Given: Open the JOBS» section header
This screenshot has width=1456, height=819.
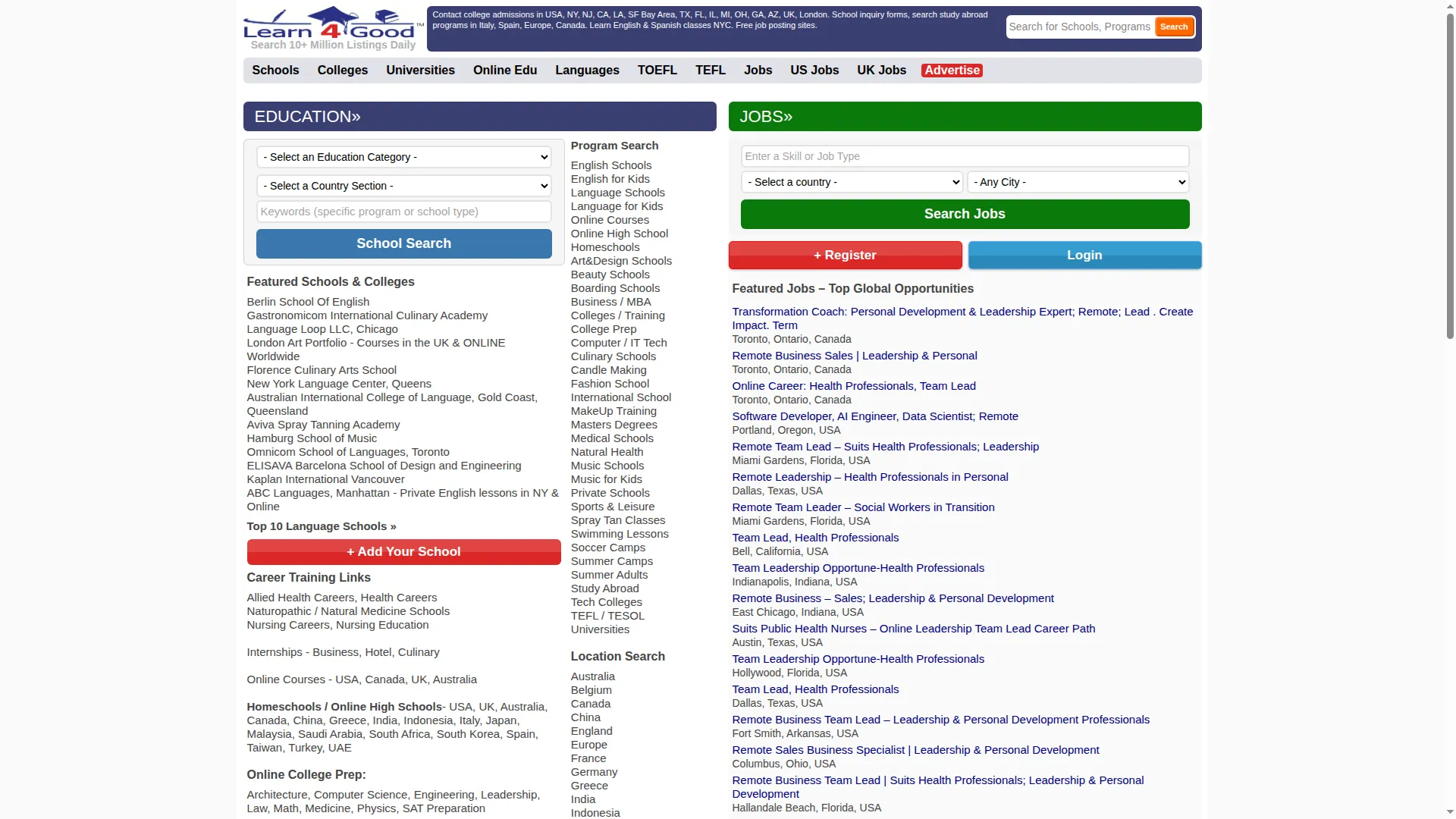Looking at the screenshot, I should coord(965,117).
